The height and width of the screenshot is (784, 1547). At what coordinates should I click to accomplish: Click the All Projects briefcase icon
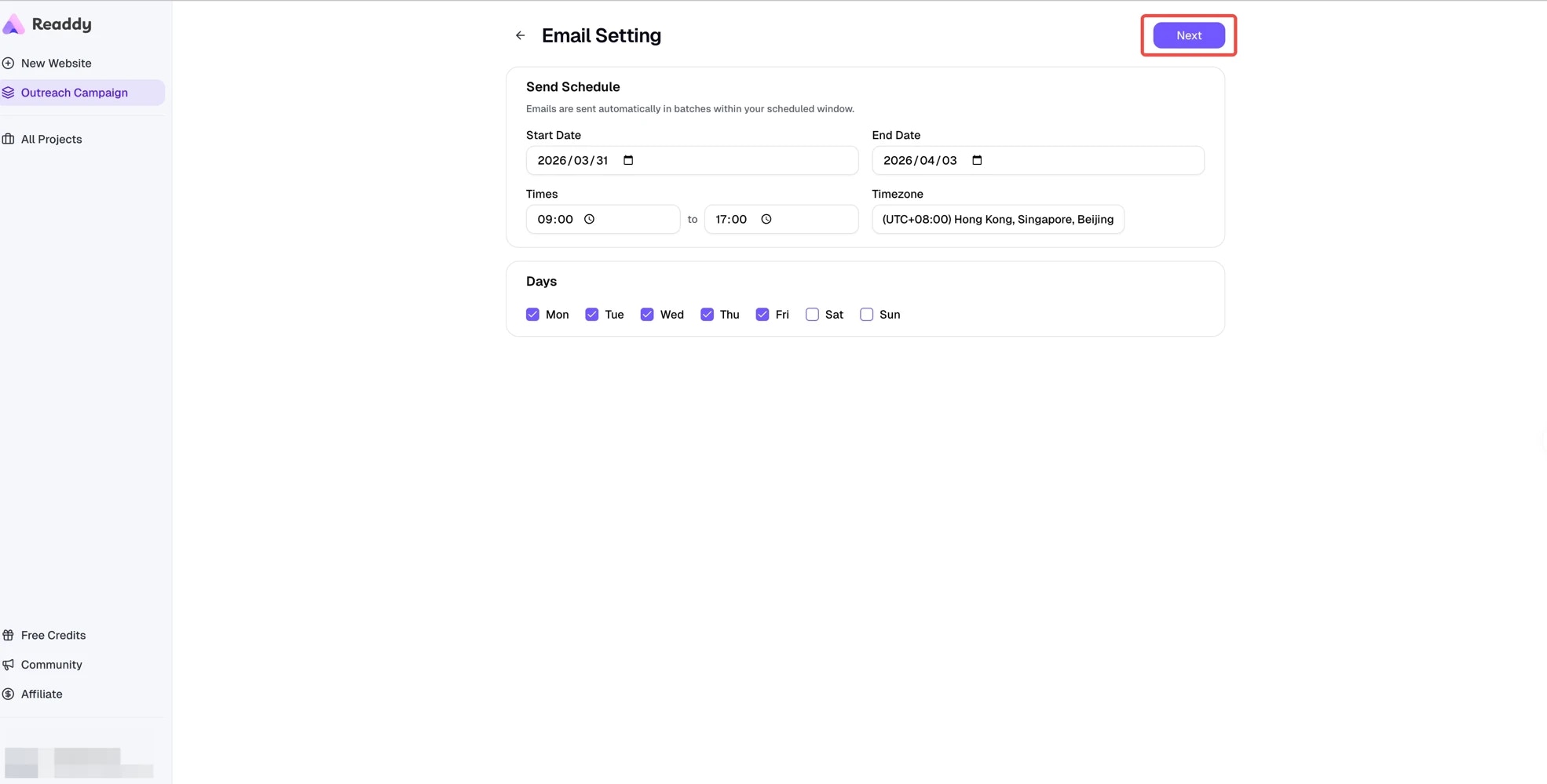(9, 139)
